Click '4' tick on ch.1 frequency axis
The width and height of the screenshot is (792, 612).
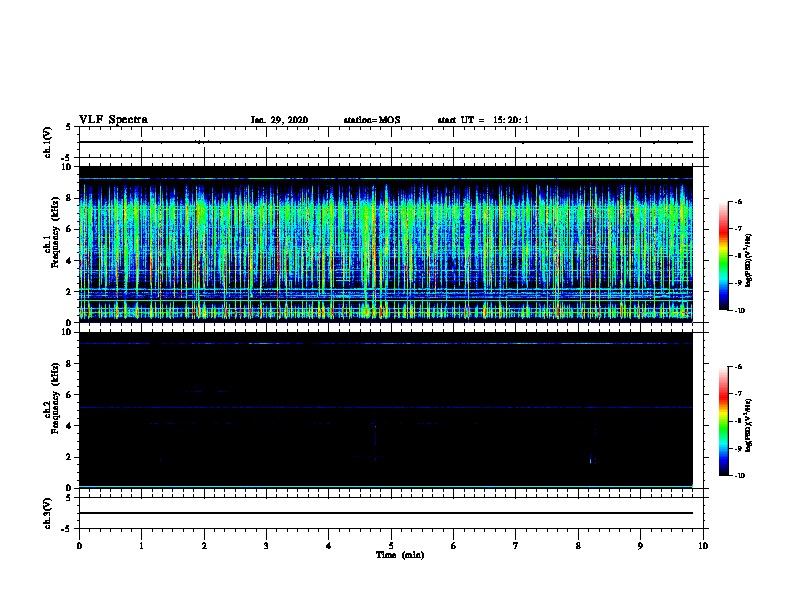pos(69,261)
